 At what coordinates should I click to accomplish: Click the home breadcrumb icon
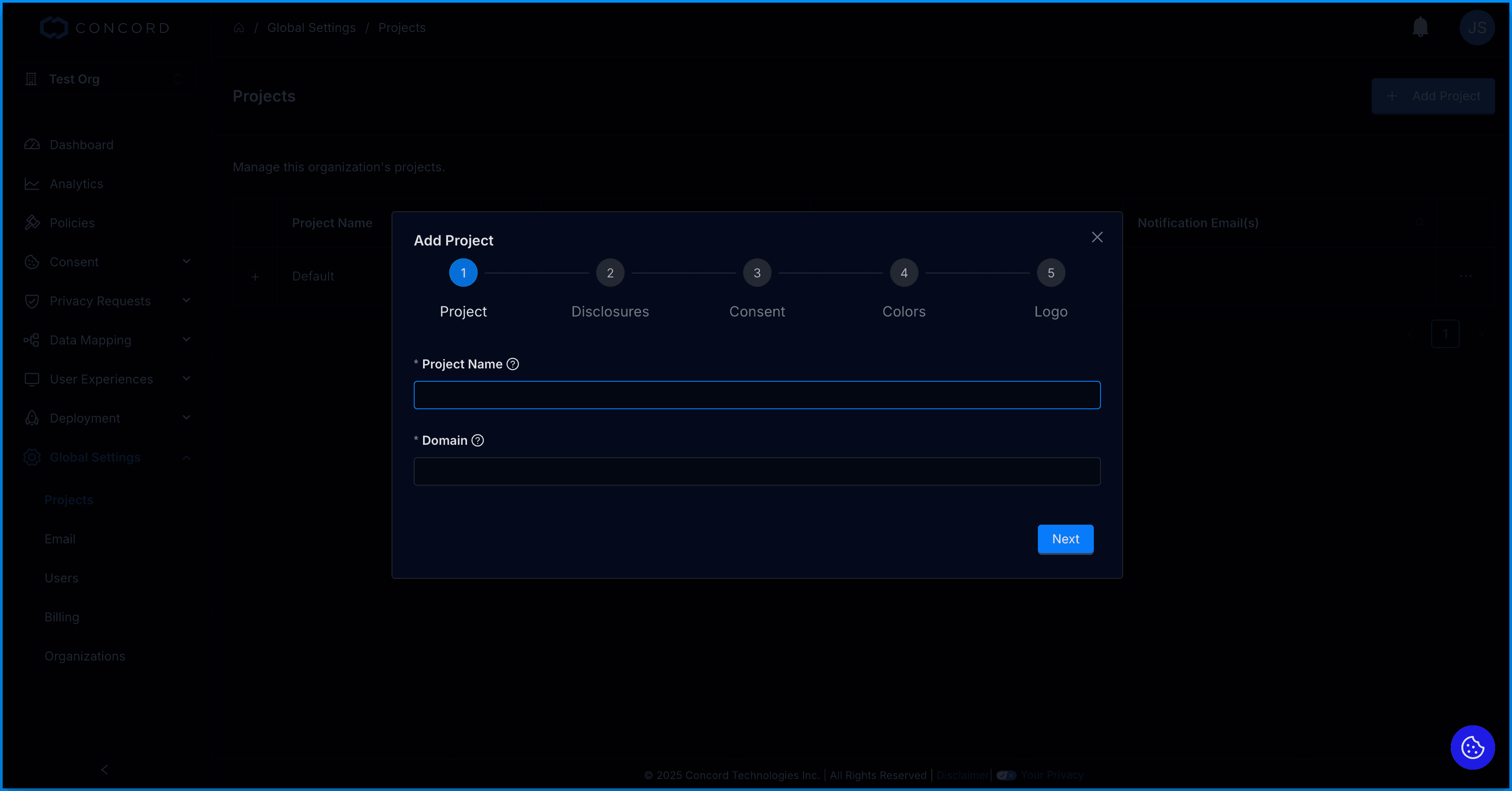(x=238, y=28)
